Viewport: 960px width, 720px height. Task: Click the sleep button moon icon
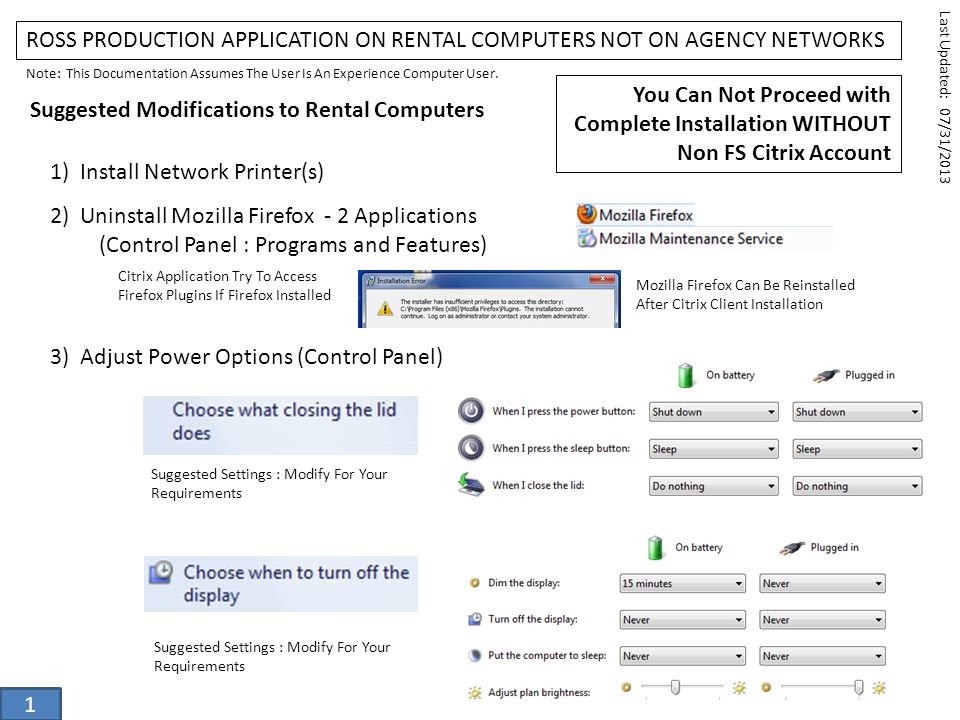tap(471, 448)
